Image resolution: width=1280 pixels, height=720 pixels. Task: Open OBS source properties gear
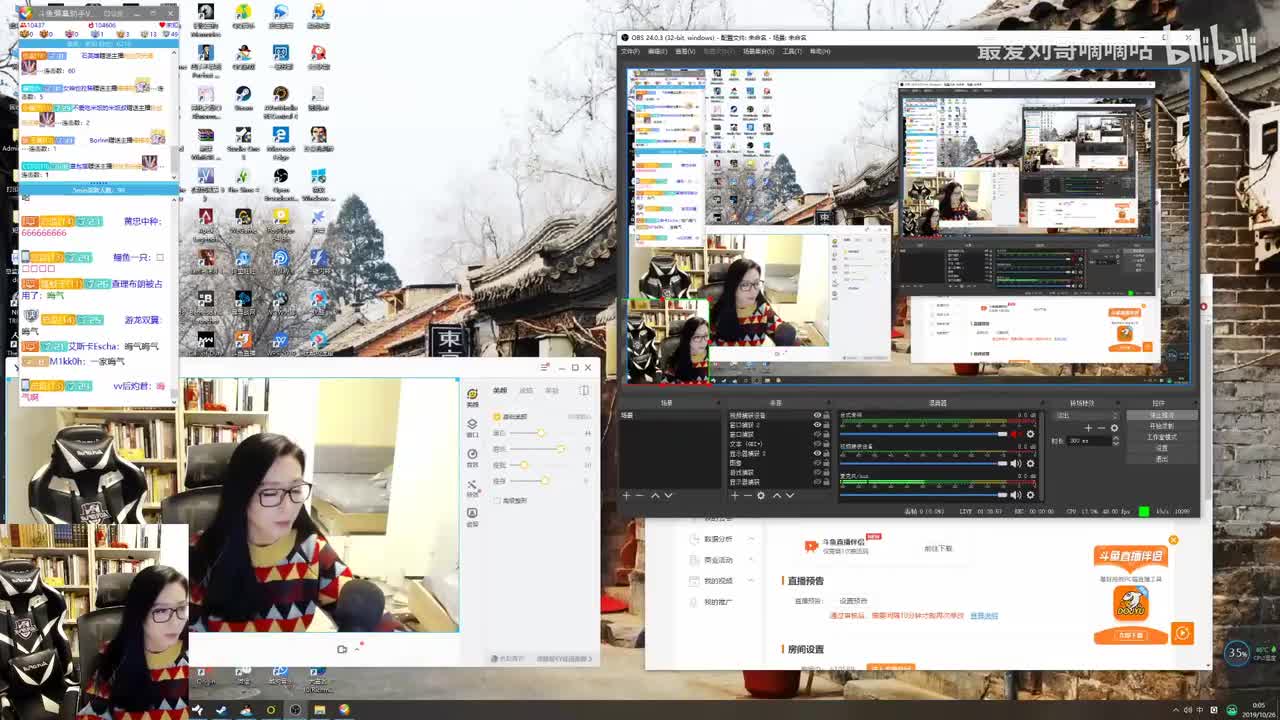[761, 495]
